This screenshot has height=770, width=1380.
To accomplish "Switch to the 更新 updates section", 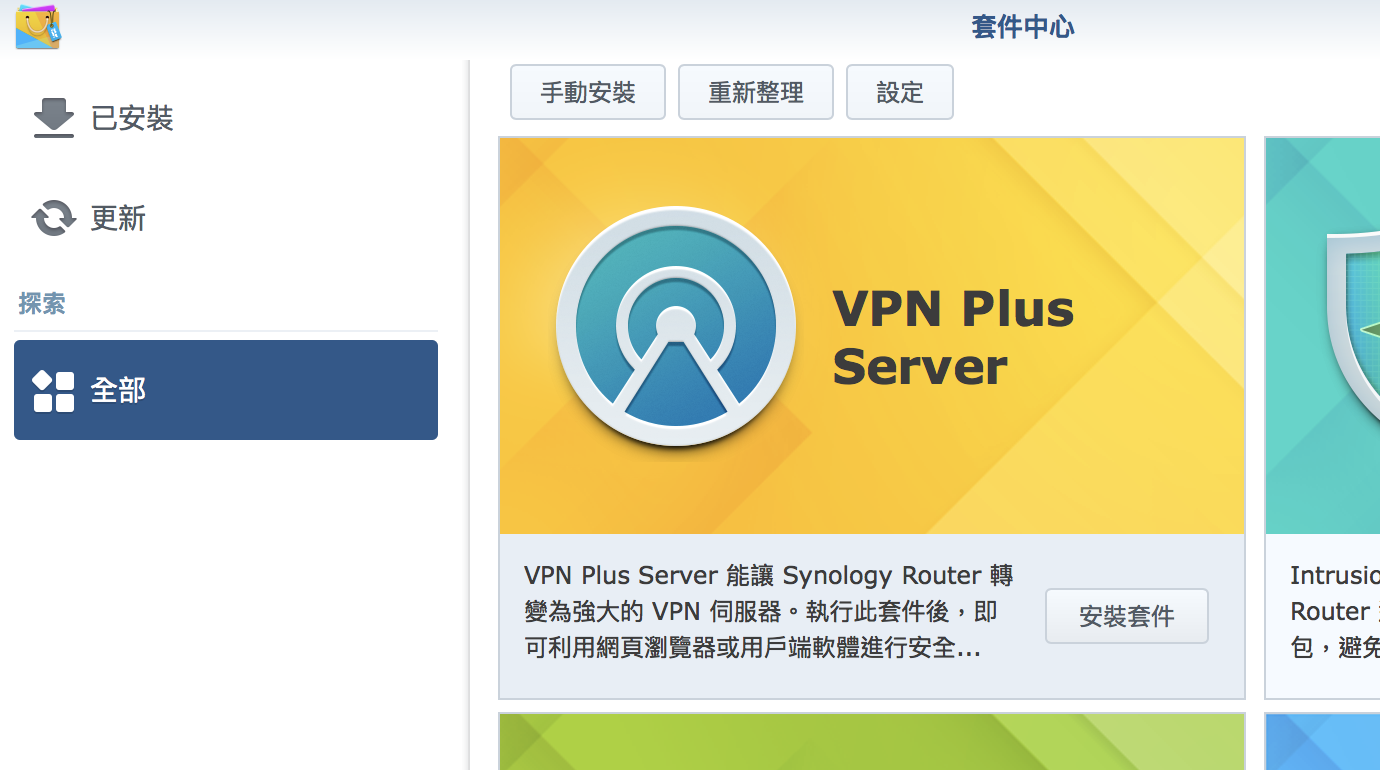I will click(118, 218).
